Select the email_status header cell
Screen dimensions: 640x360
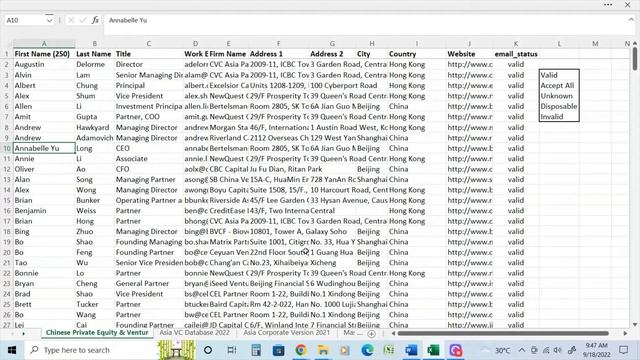point(516,54)
